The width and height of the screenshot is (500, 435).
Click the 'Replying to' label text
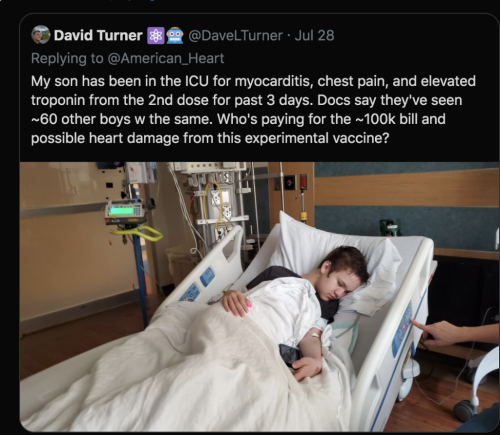tap(67, 59)
